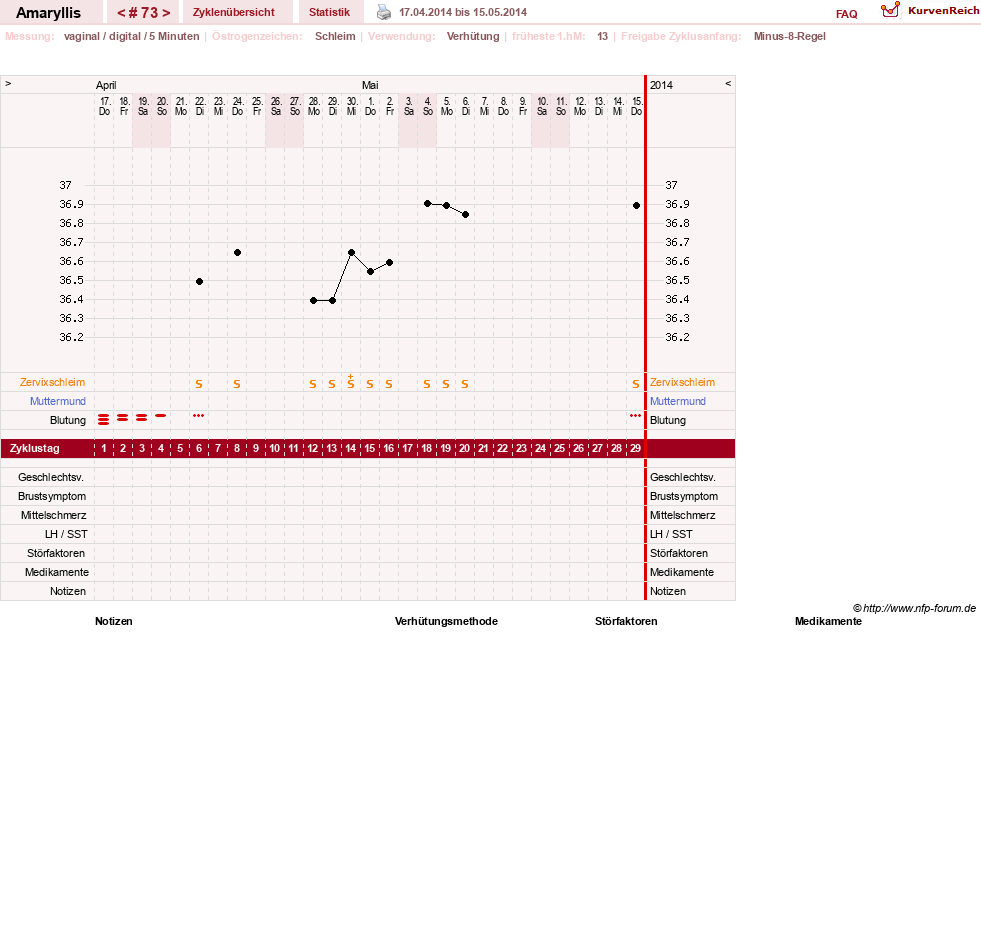The image size is (981, 940).
Task: Click the Störfaktoren heading below chart
Action: click(626, 621)
